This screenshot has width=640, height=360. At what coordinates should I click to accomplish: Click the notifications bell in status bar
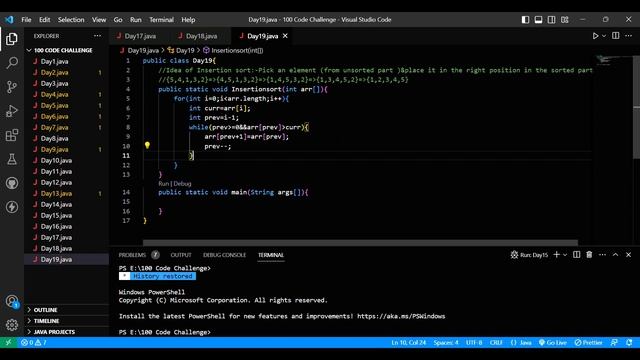[x=629, y=342]
